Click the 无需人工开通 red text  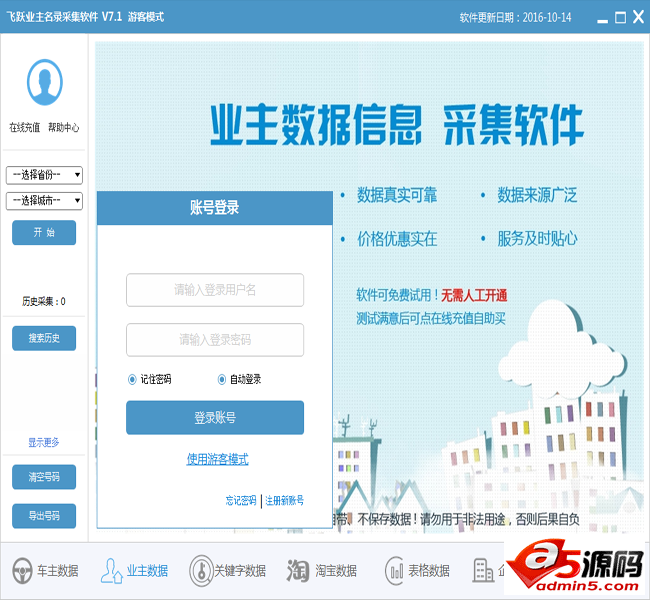click(x=474, y=295)
